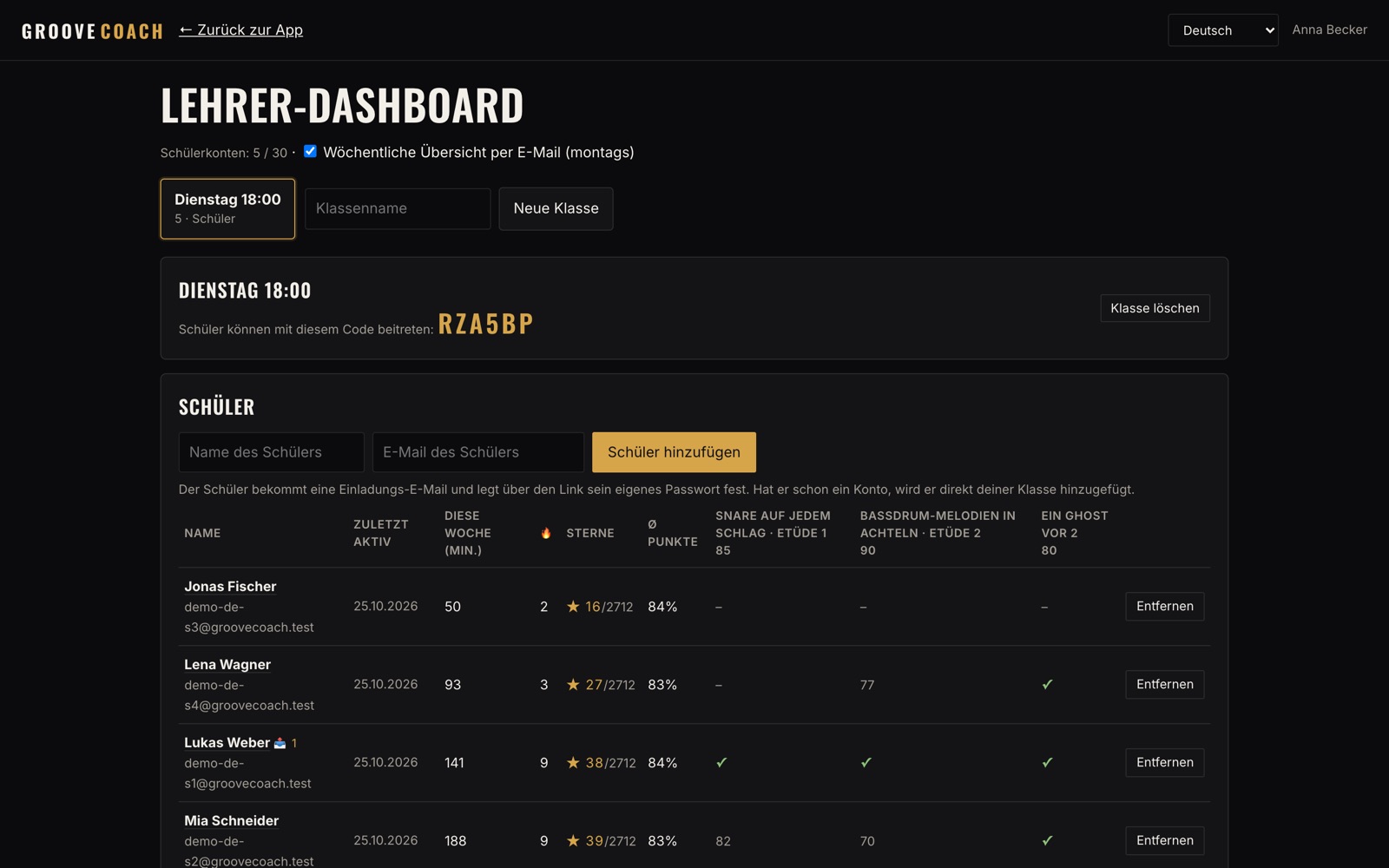Screen dimensions: 1389x868
Task: Focus the Klassenname input field
Action: tap(398, 208)
